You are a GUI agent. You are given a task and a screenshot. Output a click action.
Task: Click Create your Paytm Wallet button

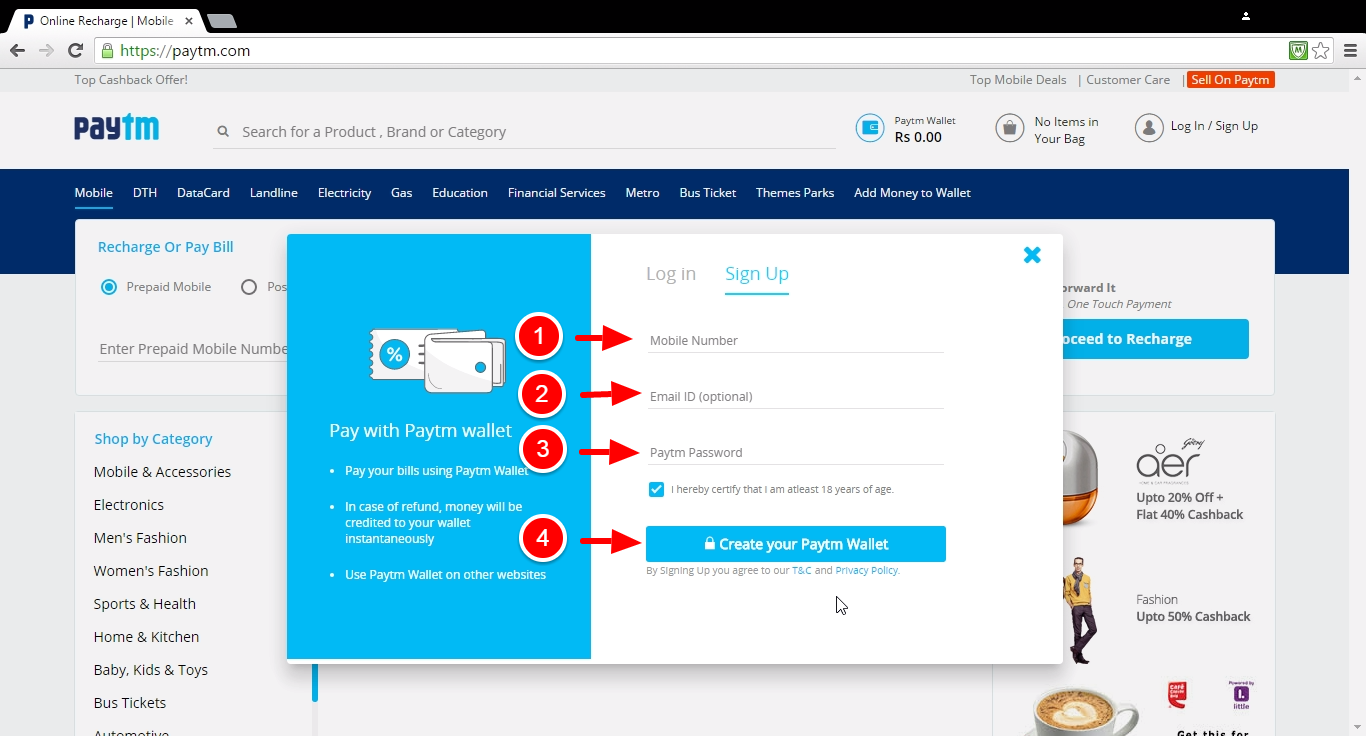click(x=796, y=544)
